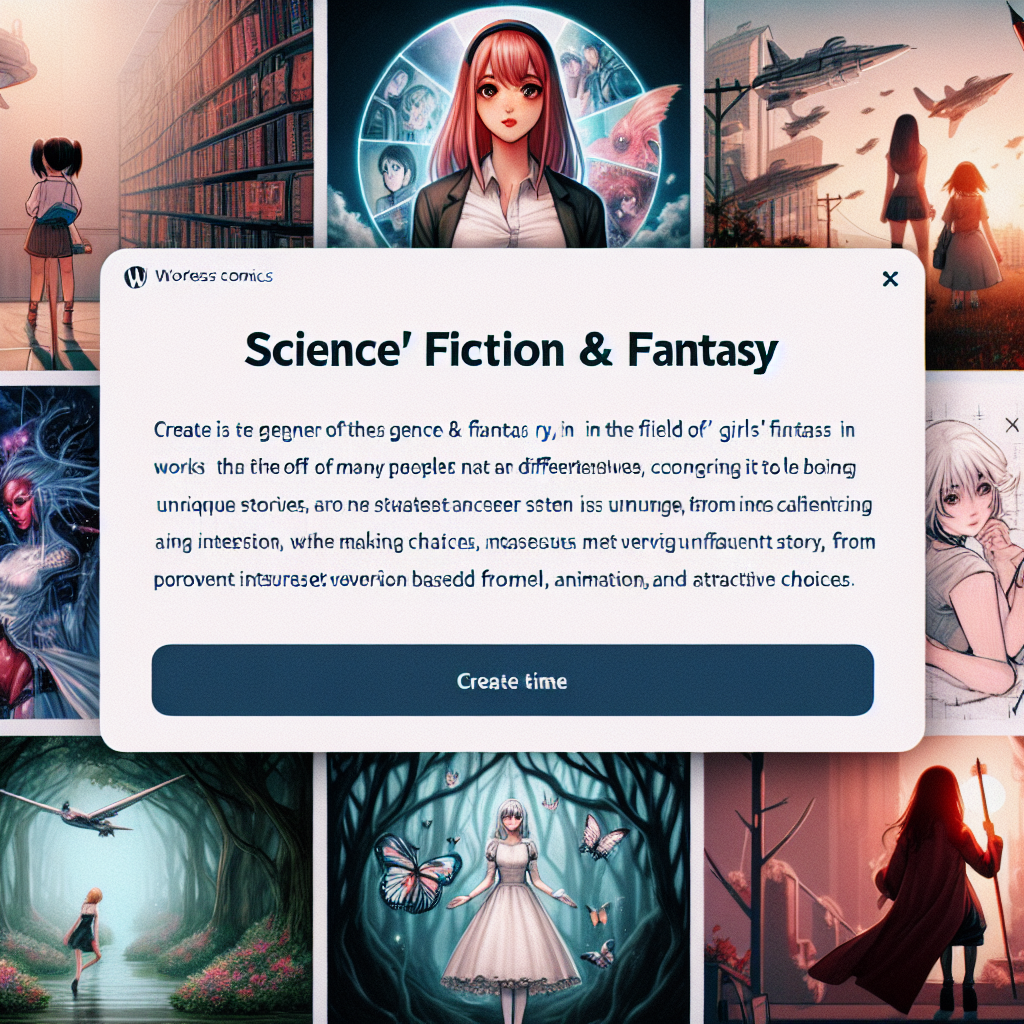Click the description paragraph in the dialog

pyautogui.click(x=515, y=505)
